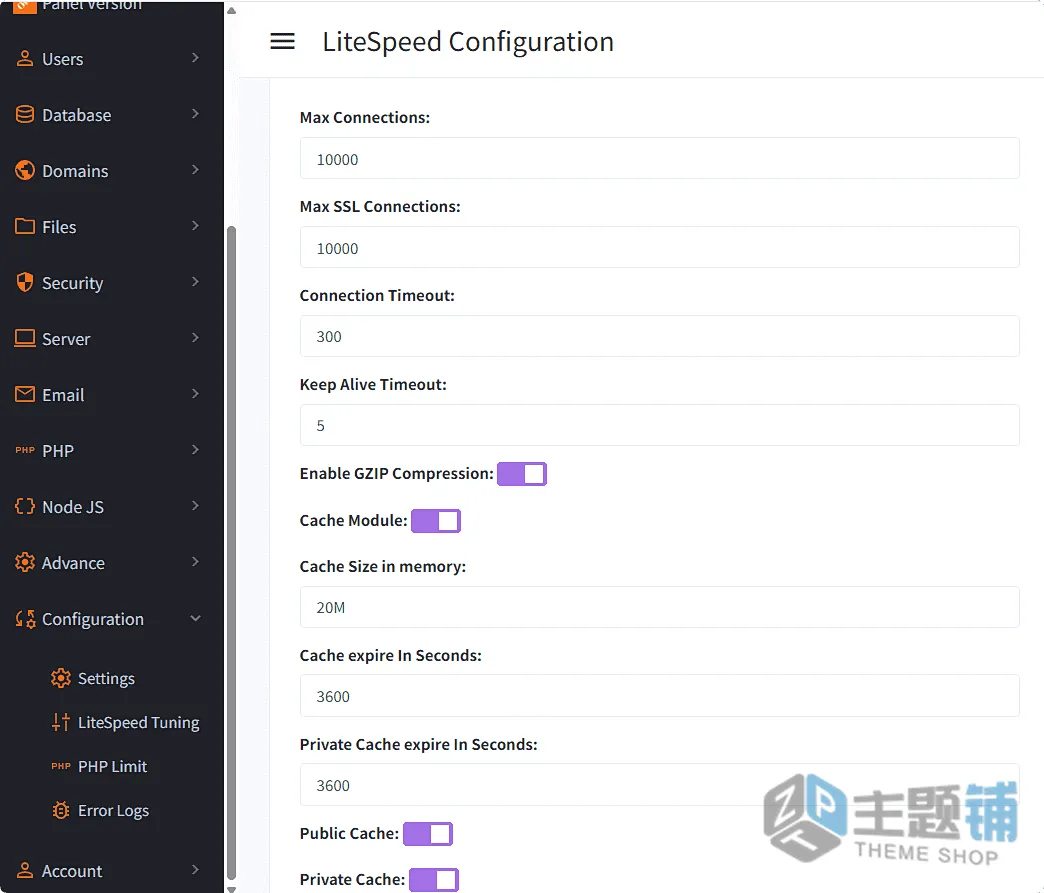The height and width of the screenshot is (893, 1044).
Task: Click the sidebar scrollbar down arrow
Action: click(231, 888)
